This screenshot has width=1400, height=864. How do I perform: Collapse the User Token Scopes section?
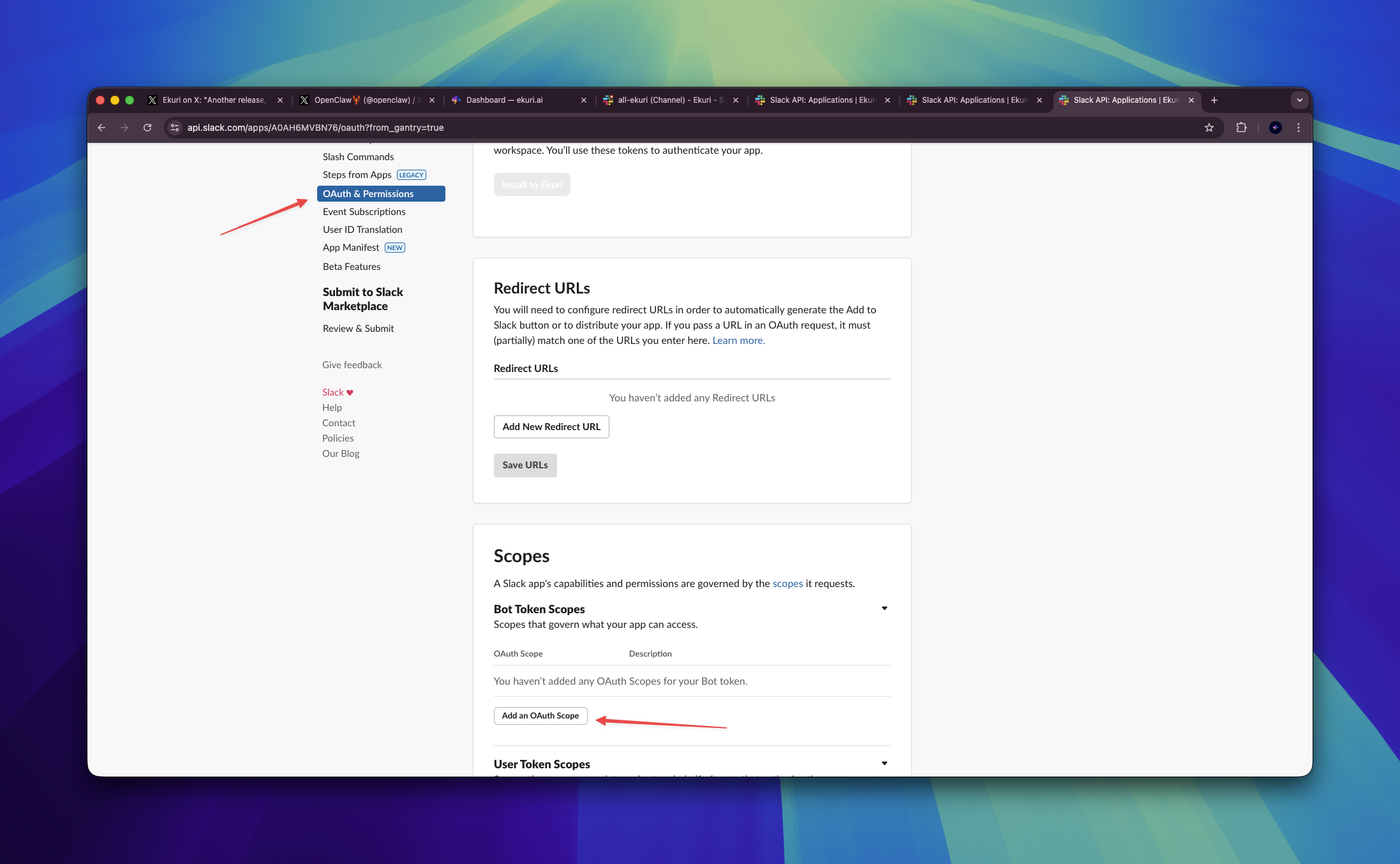tap(884, 763)
